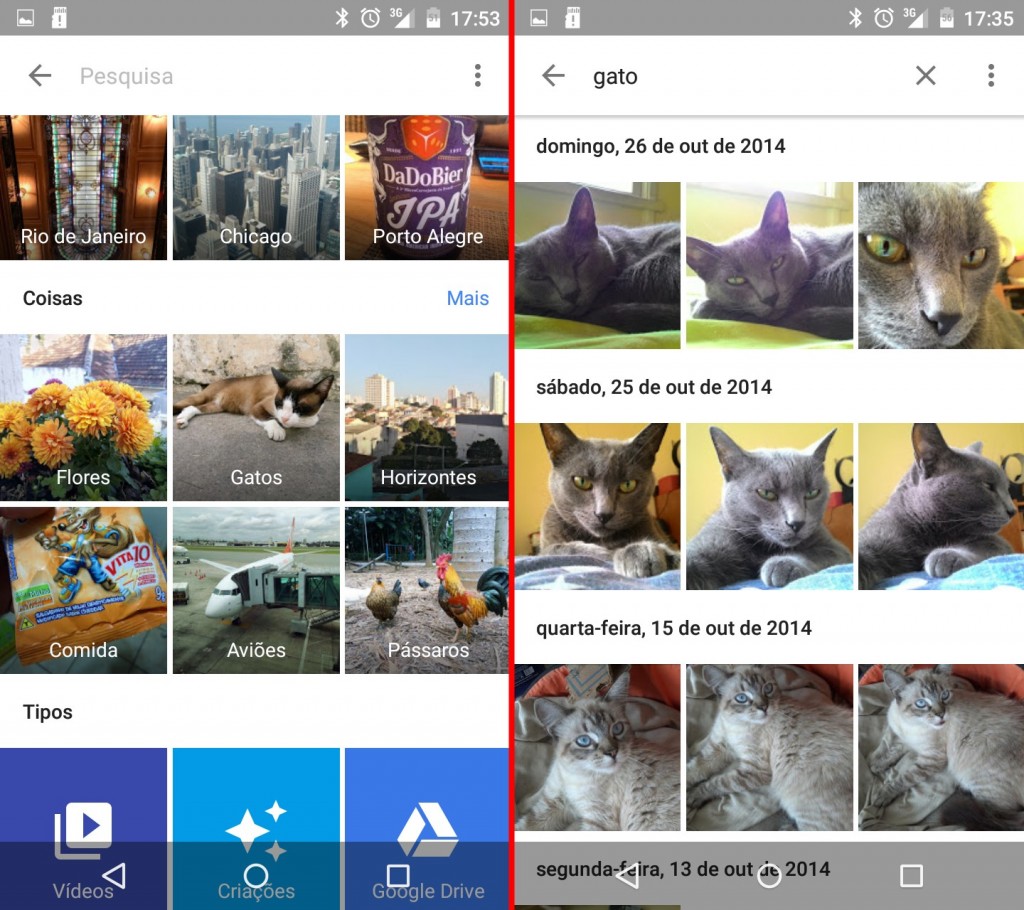The height and width of the screenshot is (910, 1024).
Task: Select the 'quarta-feira, 15 de out de 2014' header
Action: click(x=674, y=628)
